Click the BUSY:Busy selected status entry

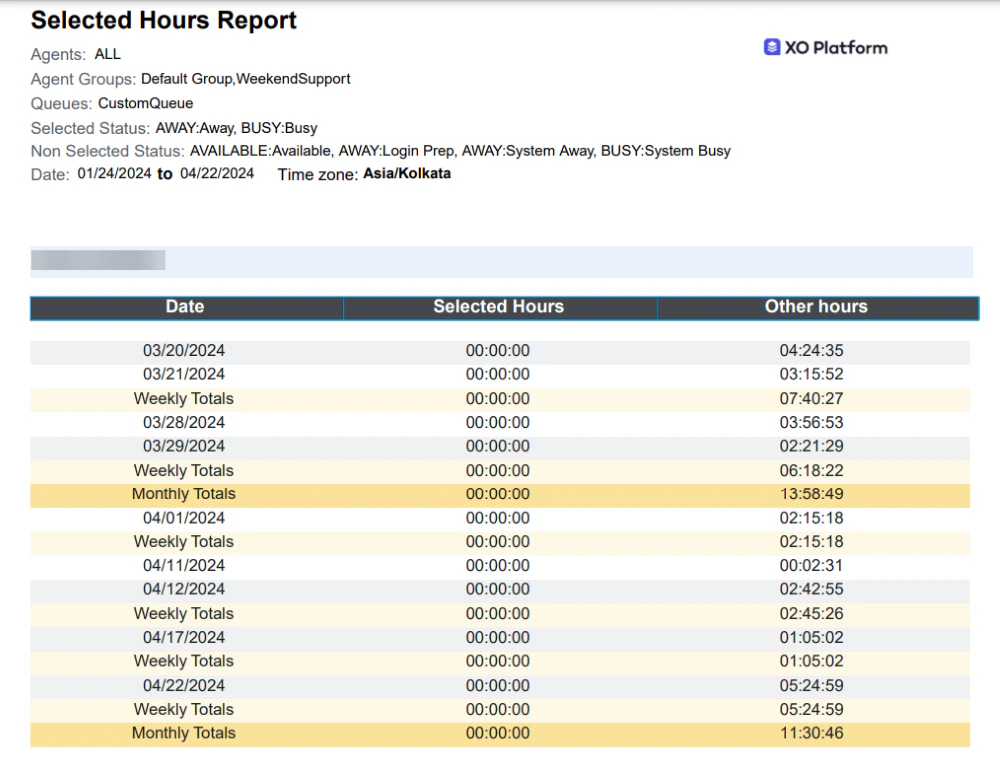(280, 128)
